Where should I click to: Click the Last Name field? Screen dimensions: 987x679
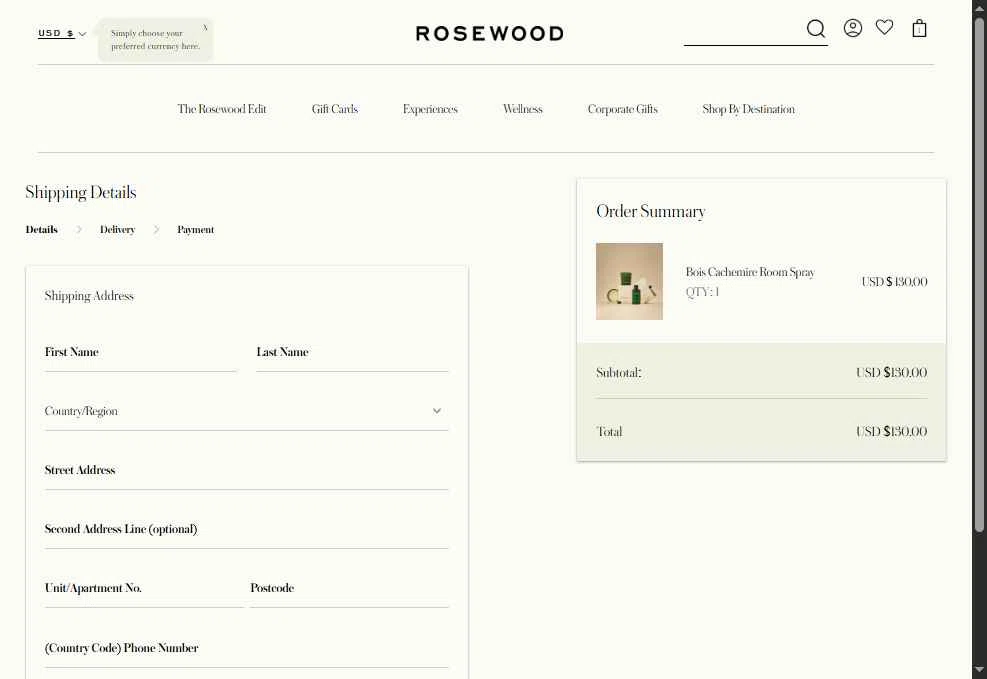(352, 353)
